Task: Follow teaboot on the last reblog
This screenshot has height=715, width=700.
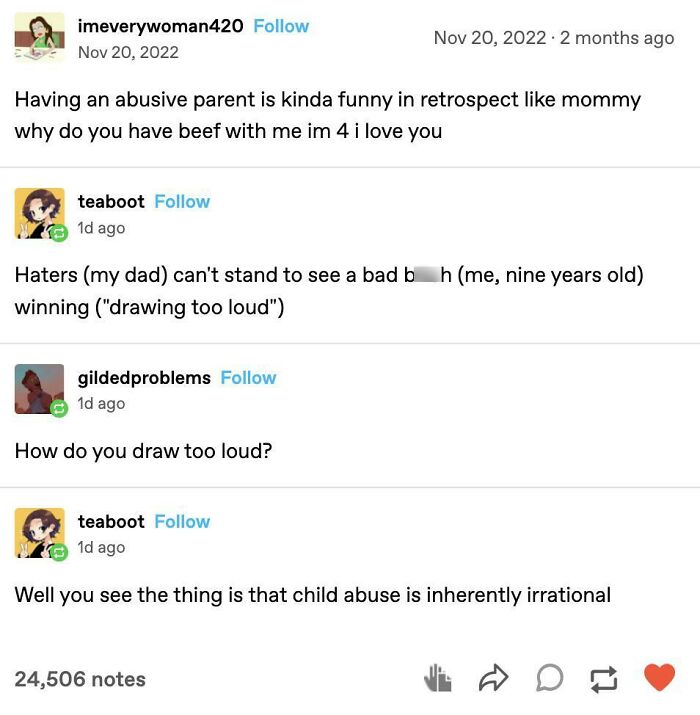Action: (182, 521)
